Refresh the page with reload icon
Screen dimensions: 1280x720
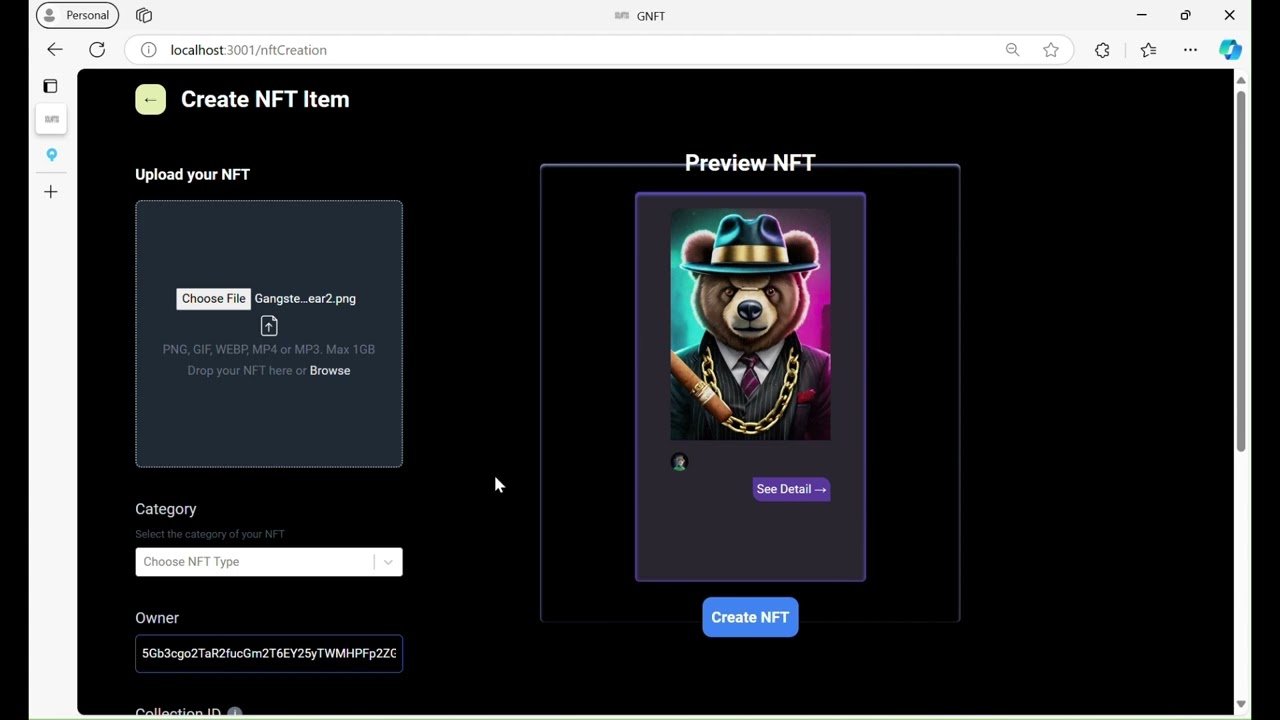pyautogui.click(x=97, y=50)
